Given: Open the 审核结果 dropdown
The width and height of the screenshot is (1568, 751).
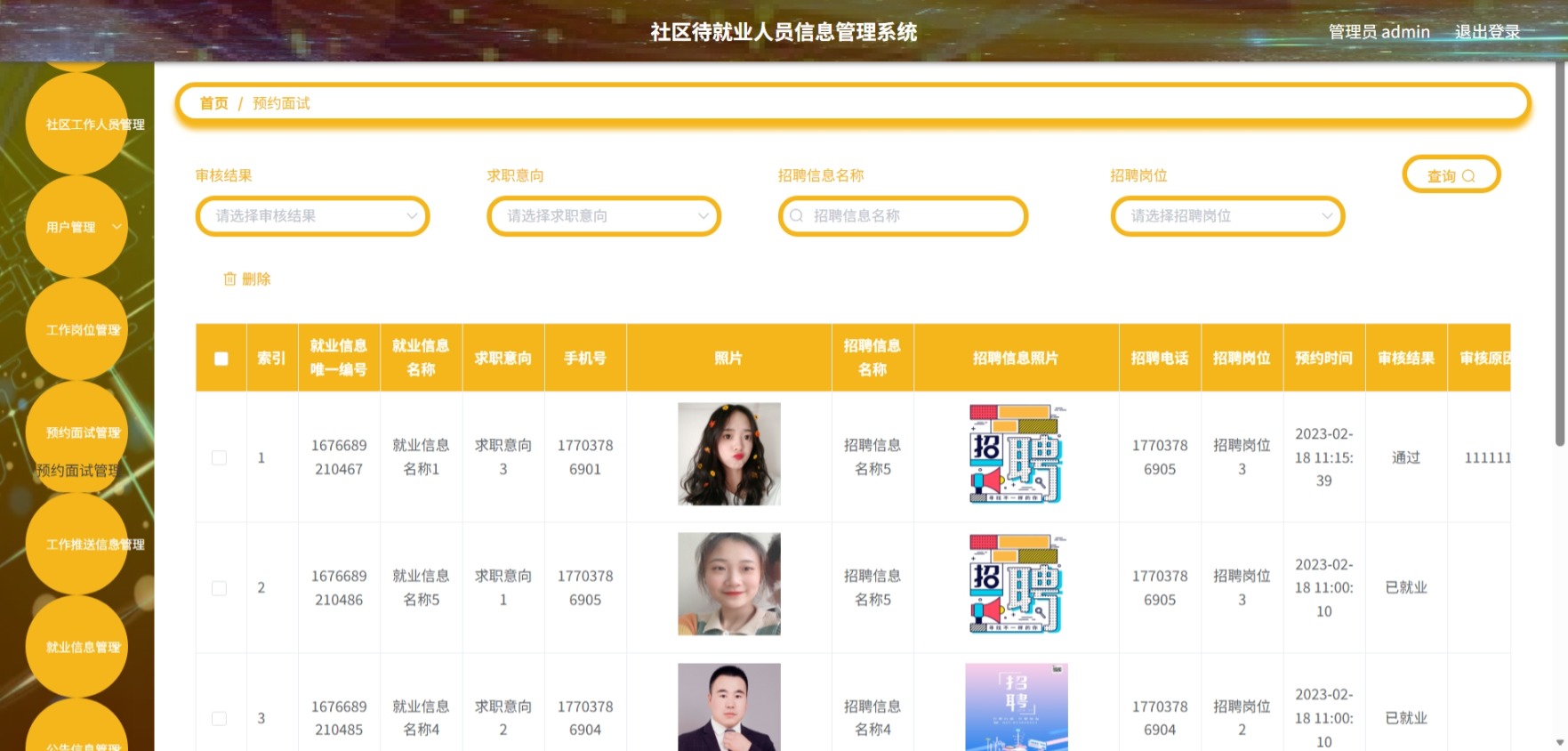Looking at the screenshot, I should [x=313, y=216].
